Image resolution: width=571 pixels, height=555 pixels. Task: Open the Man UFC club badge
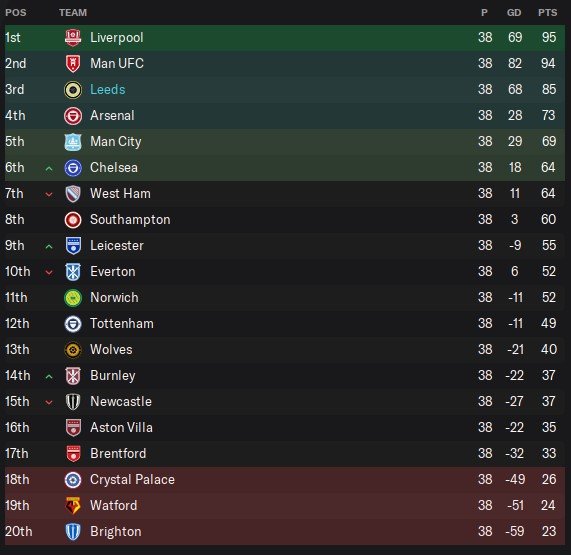(73, 63)
